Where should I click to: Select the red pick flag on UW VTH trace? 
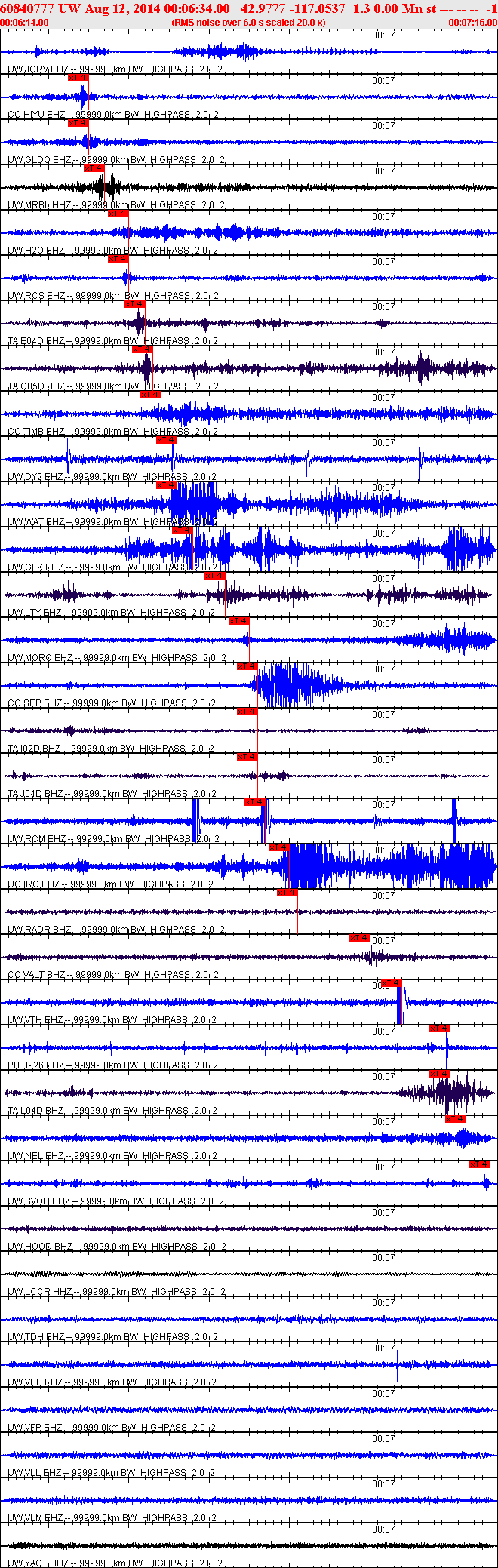[392, 983]
